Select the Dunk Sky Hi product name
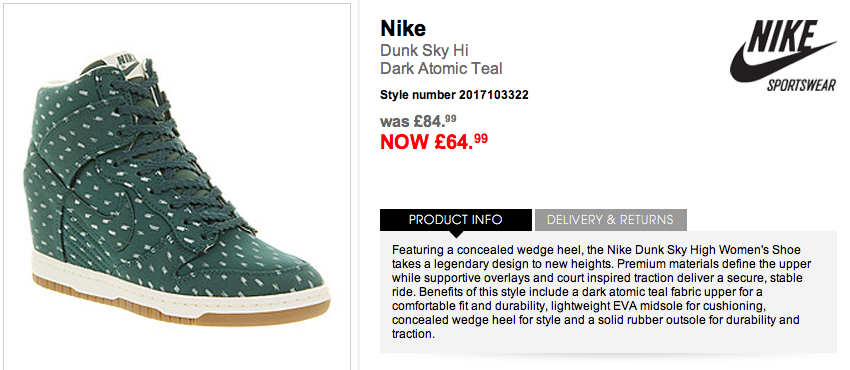The width and height of the screenshot is (850, 370). point(424,50)
